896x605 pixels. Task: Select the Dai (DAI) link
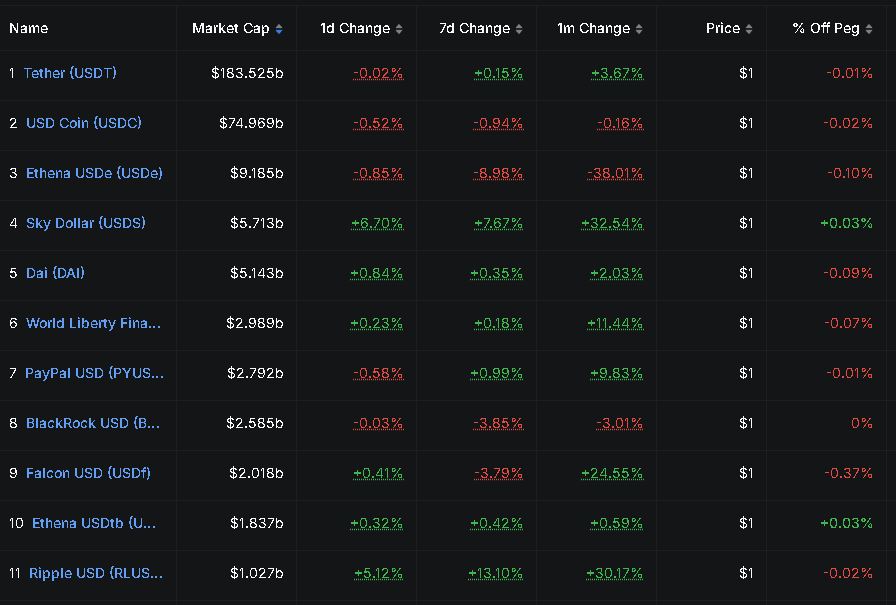[x=55, y=273]
